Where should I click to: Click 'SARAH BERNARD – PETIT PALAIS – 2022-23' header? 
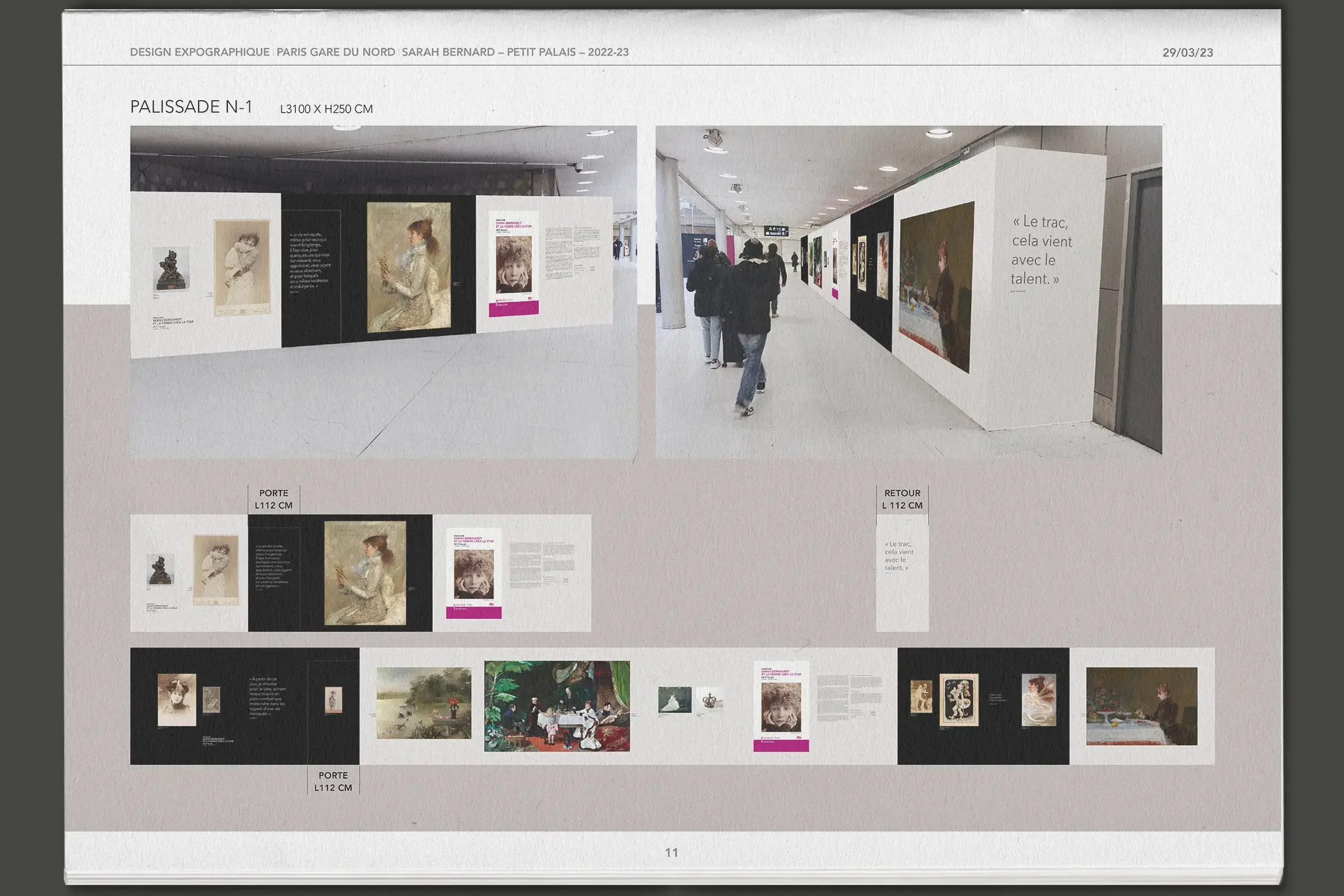tap(515, 52)
